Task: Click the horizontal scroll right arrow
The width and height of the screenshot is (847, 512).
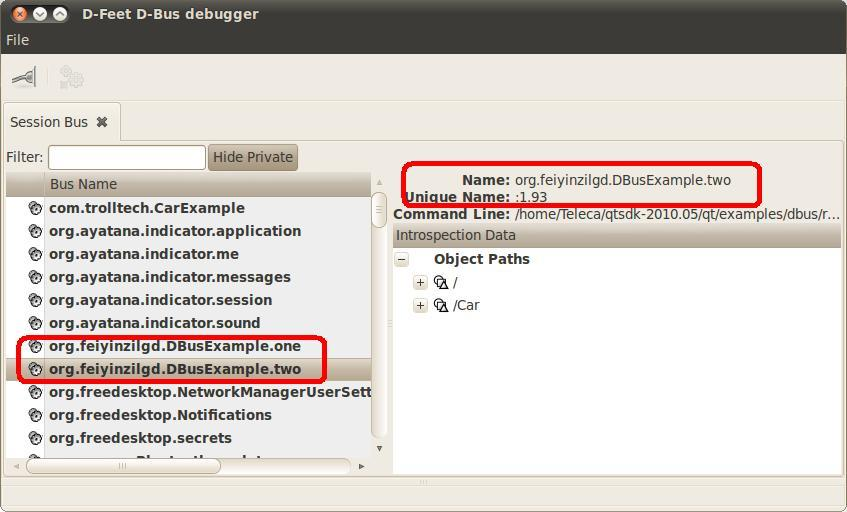Action: [361, 466]
